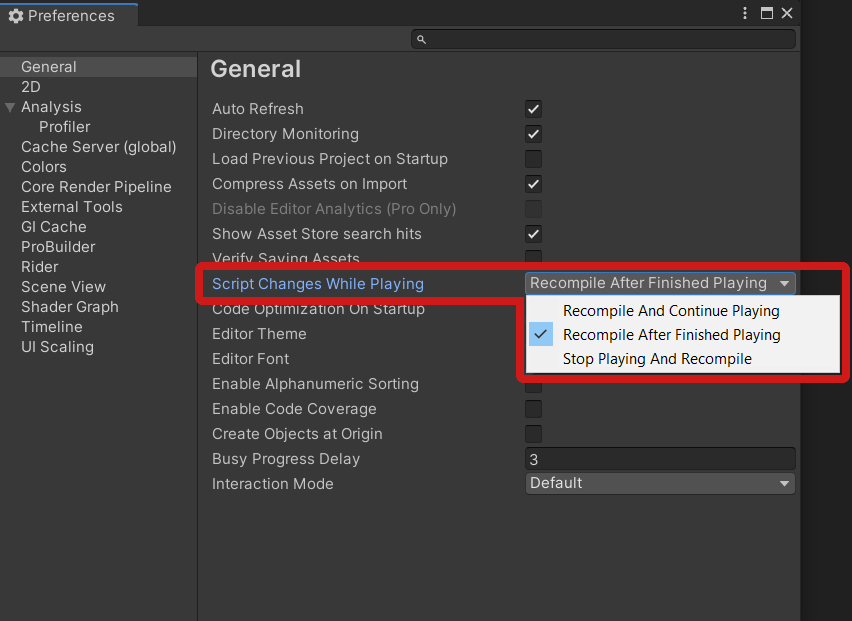Click the Interaction Mode label

point(272,484)
